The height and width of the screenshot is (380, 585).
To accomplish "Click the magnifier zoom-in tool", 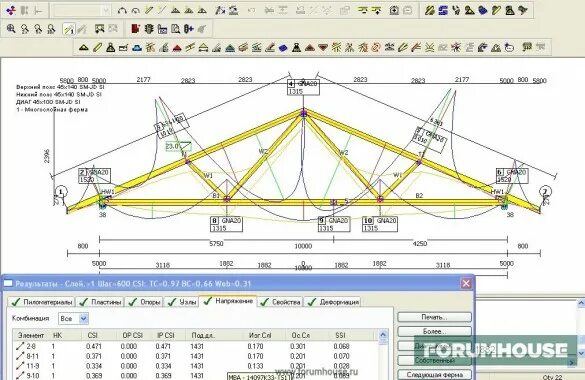I will point(11,29).
